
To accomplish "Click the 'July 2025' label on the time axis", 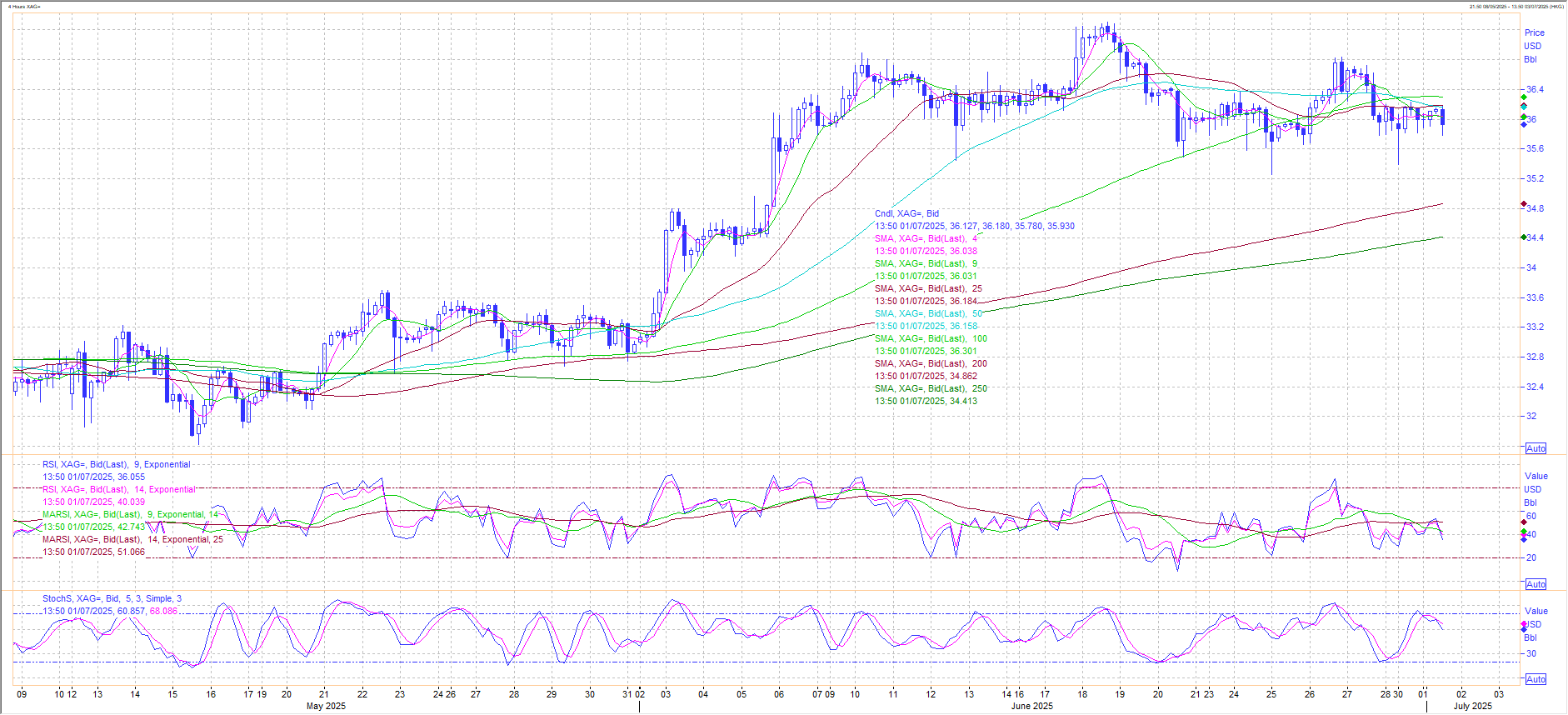I will [1473, 706].
